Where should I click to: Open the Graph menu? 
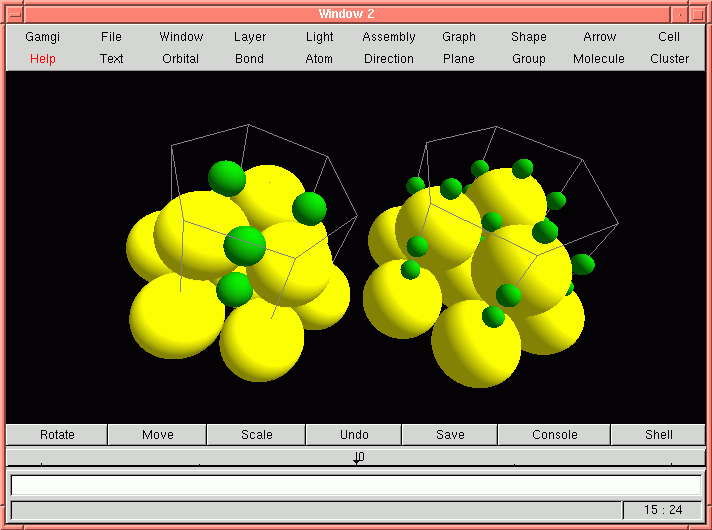coord(459,37)
